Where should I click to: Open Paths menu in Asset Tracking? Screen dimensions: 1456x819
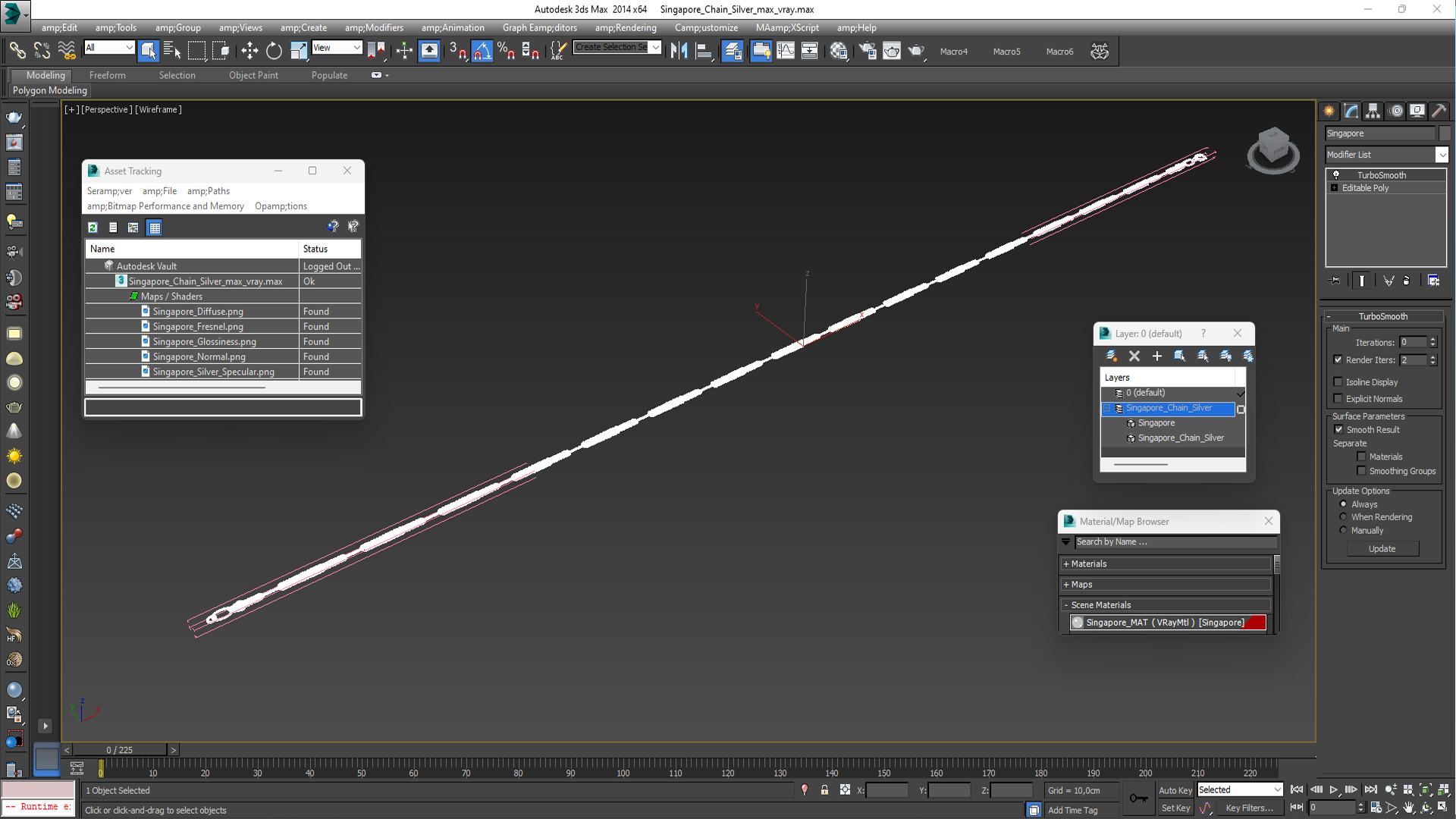click(209, 191)
